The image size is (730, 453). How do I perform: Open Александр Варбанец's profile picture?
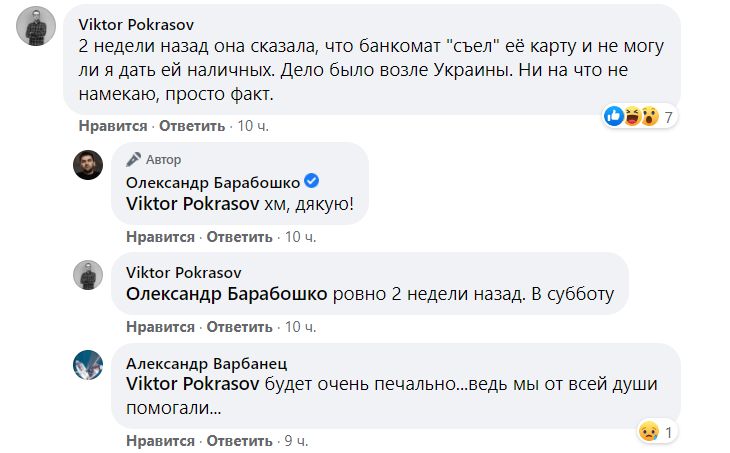[x=89, y=365]
